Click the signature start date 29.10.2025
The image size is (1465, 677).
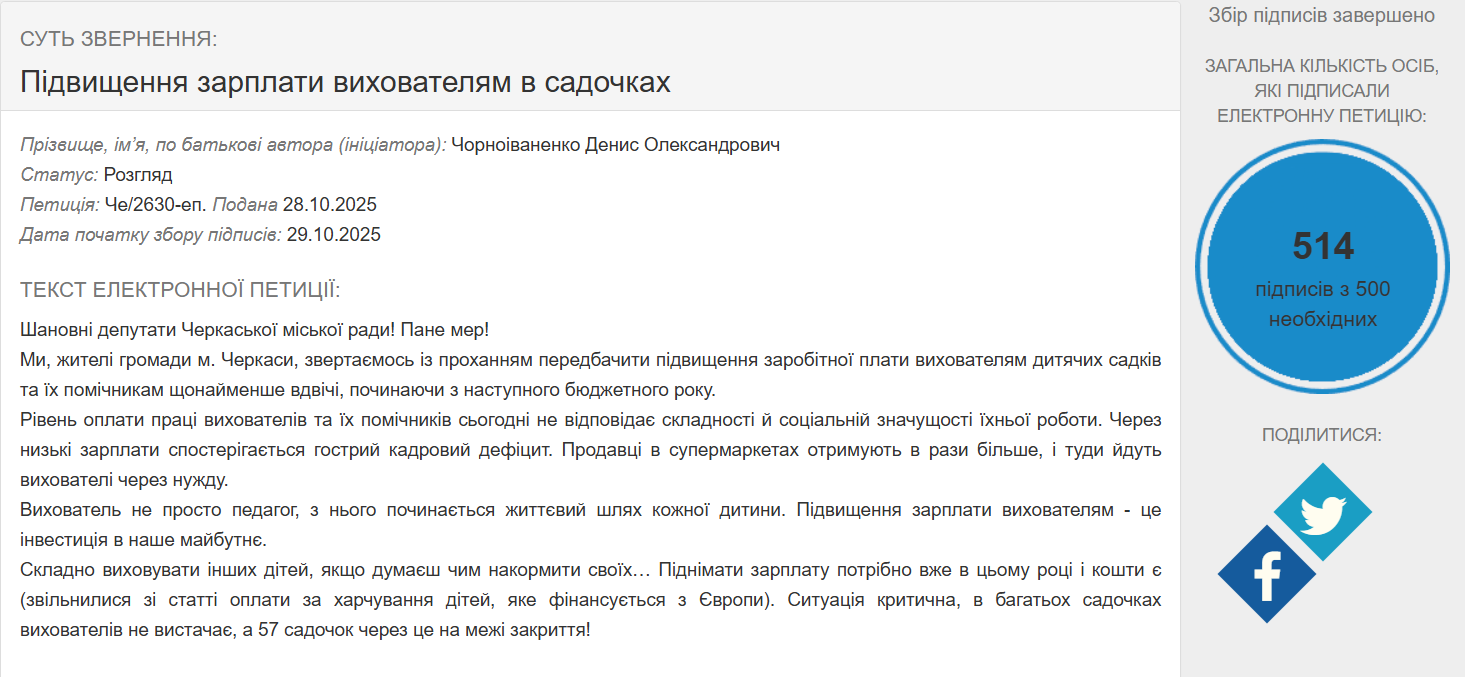[x=333, y=235]
